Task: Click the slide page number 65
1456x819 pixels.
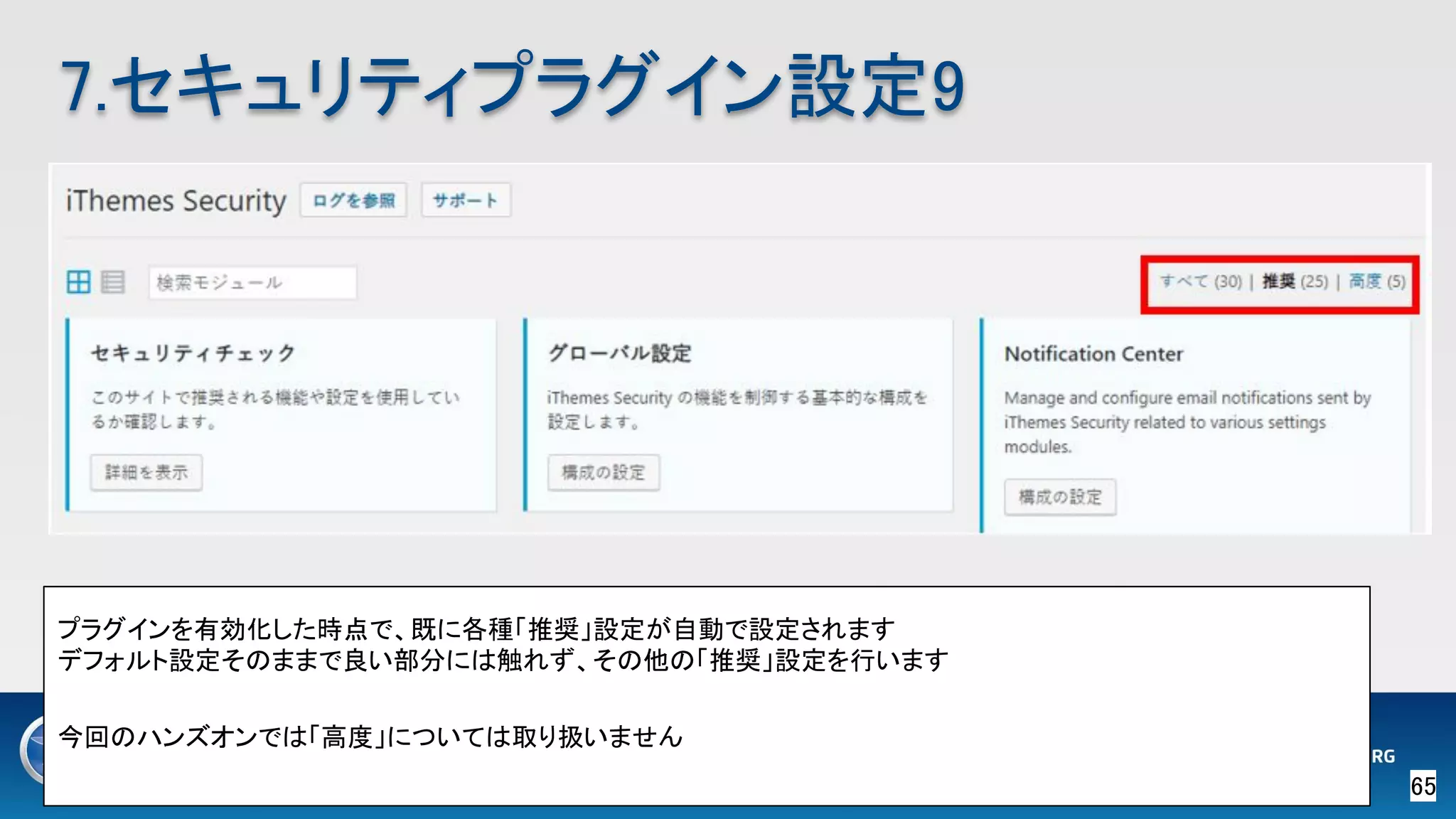Action: click(x=1423, y=786)
